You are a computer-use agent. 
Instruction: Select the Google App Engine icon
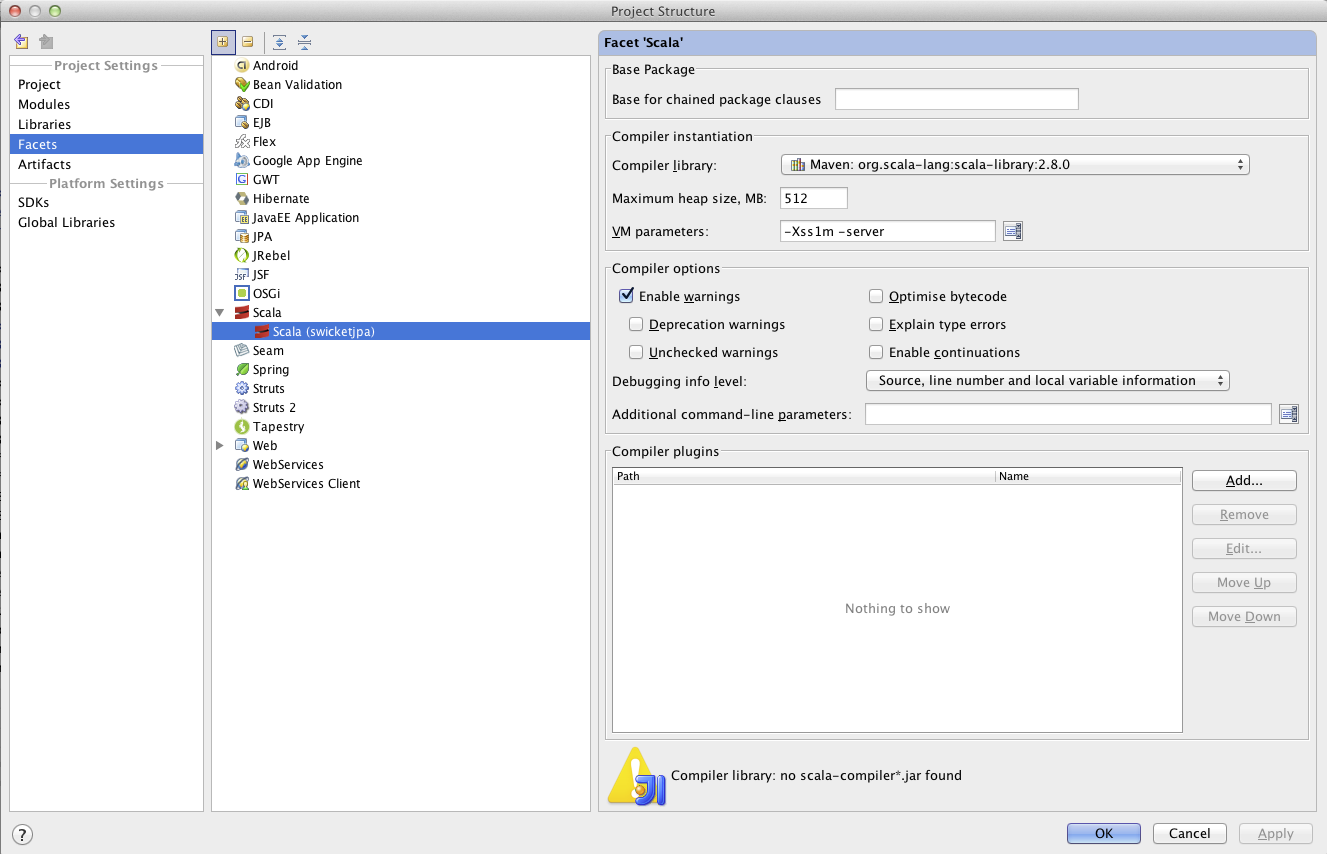click(x=242, y=161)
